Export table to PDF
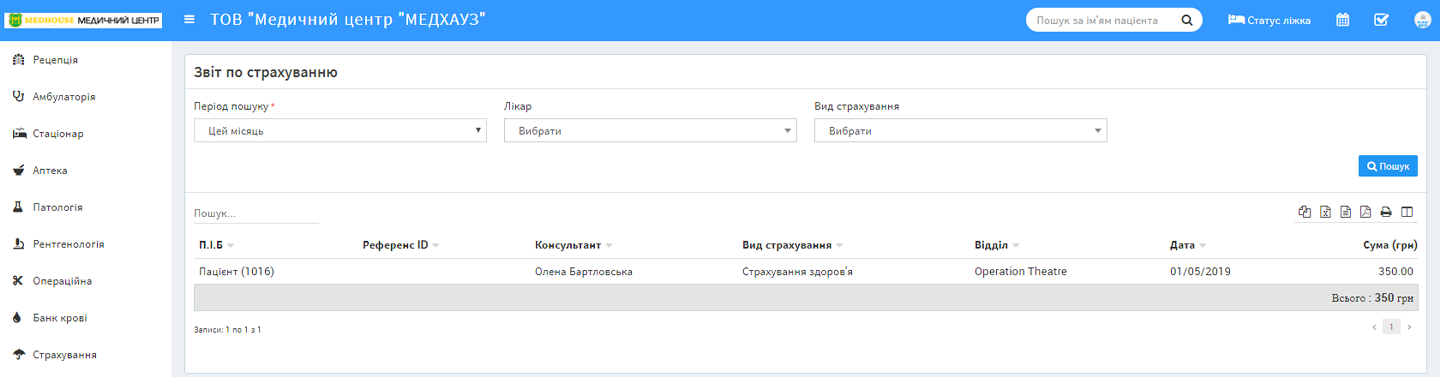The width and height of the screenshot is (1440, 377). coord(1366,212)
